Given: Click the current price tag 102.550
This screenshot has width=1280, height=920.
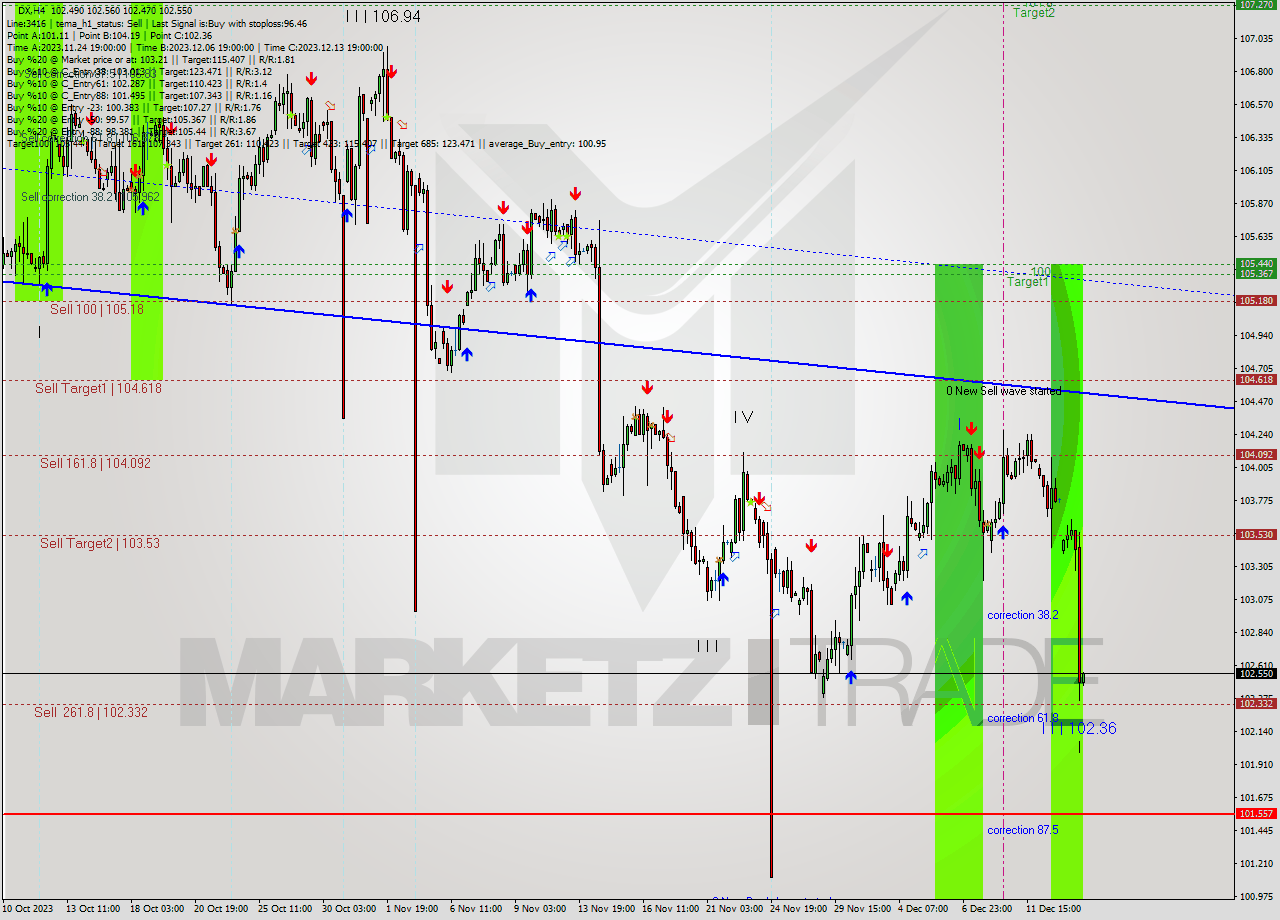Looking at the screenshot, I should coord(1256,674).
